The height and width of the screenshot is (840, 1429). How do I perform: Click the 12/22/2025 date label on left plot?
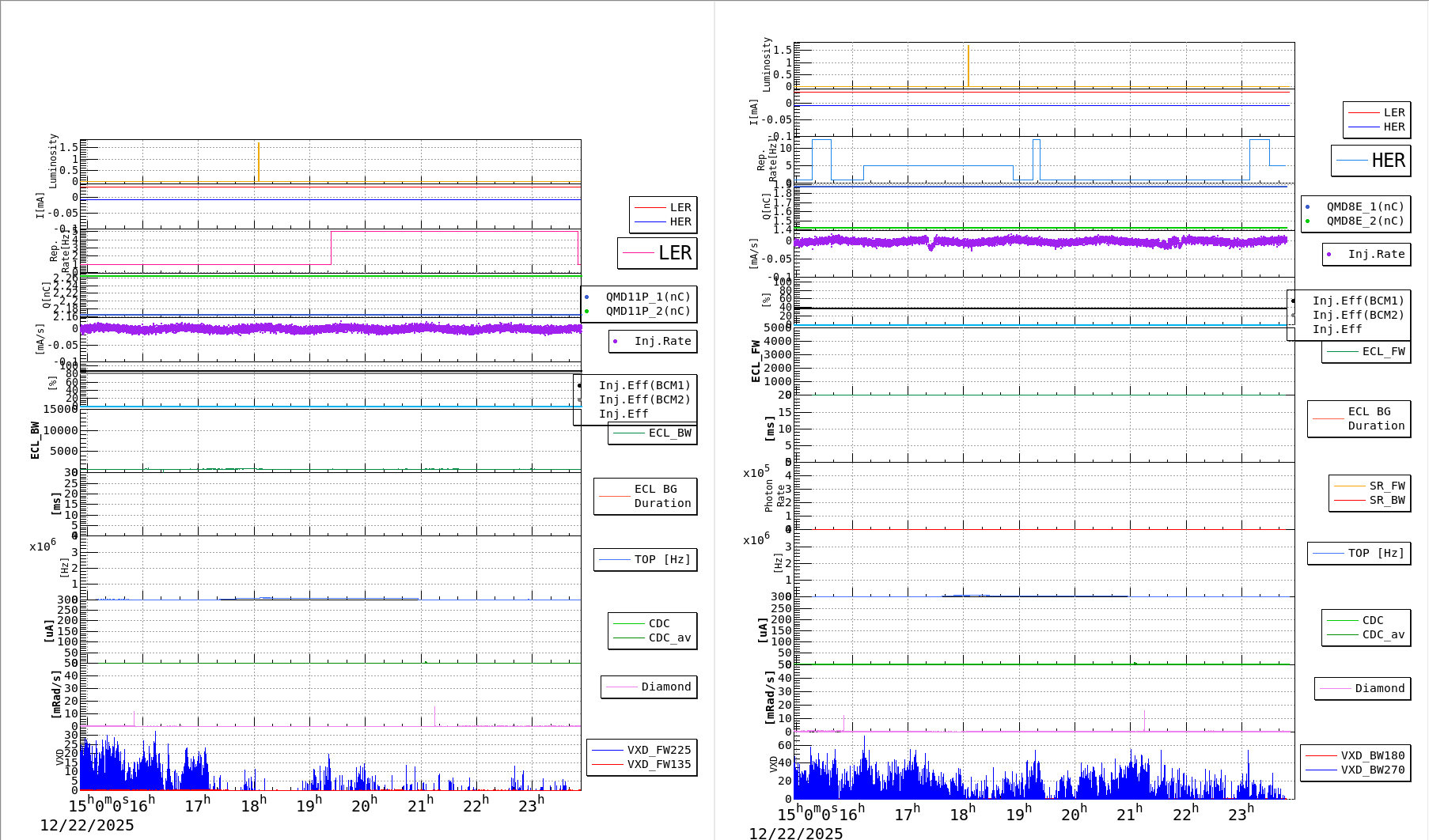click(x=87, y=825)
